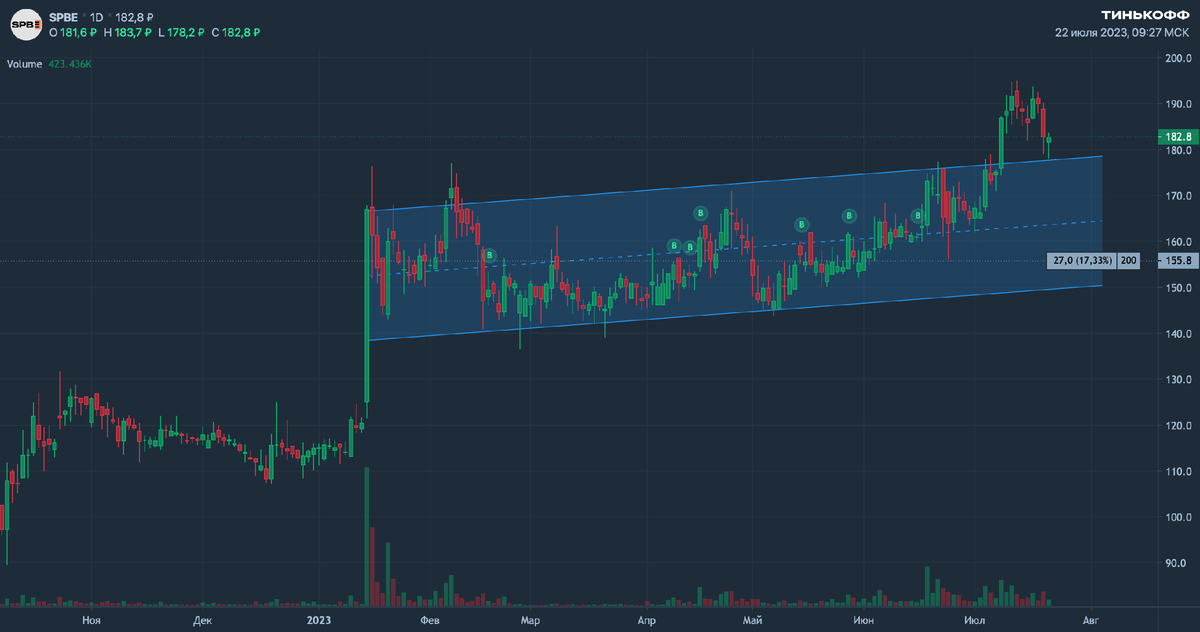This screenshot has width=1200, height=632.
Task: Click the 182,8 ₽ price beside the ticker
Action: (x=136, y=17)
